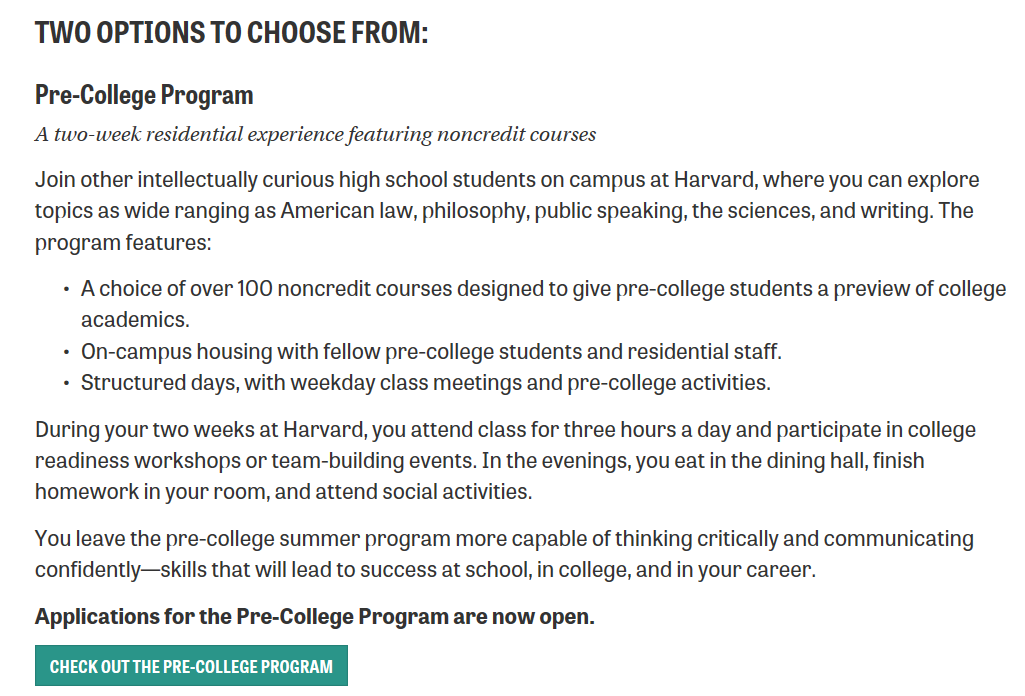Click the bold 'Applications for the Pre-College Program' line
The width and height of the screenshot is (1025, 696).
pyautogui.click(x=314, y=616)
